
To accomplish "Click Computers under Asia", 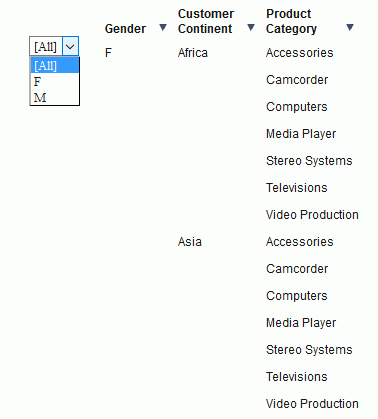I will [x=297, y=296].
